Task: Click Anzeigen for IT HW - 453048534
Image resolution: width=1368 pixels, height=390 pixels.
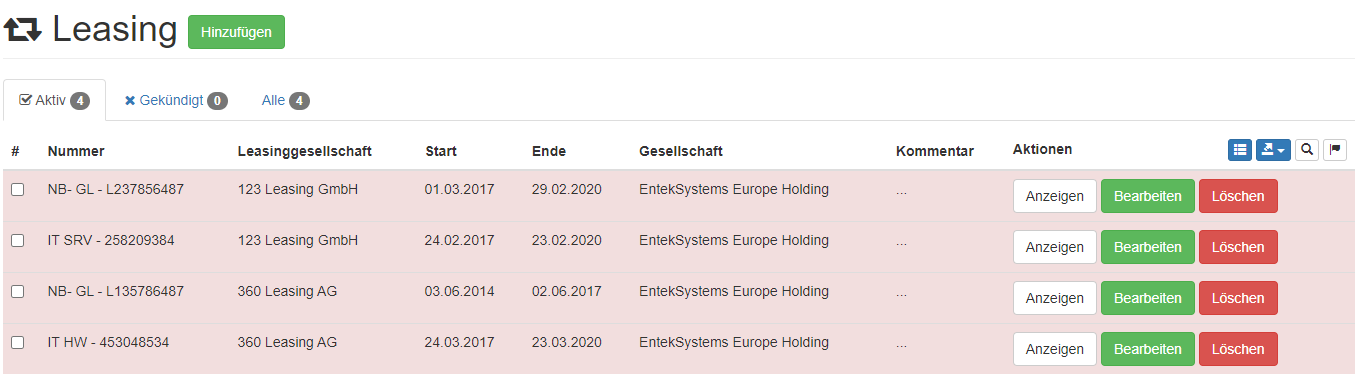Action: click(1055, 349)
